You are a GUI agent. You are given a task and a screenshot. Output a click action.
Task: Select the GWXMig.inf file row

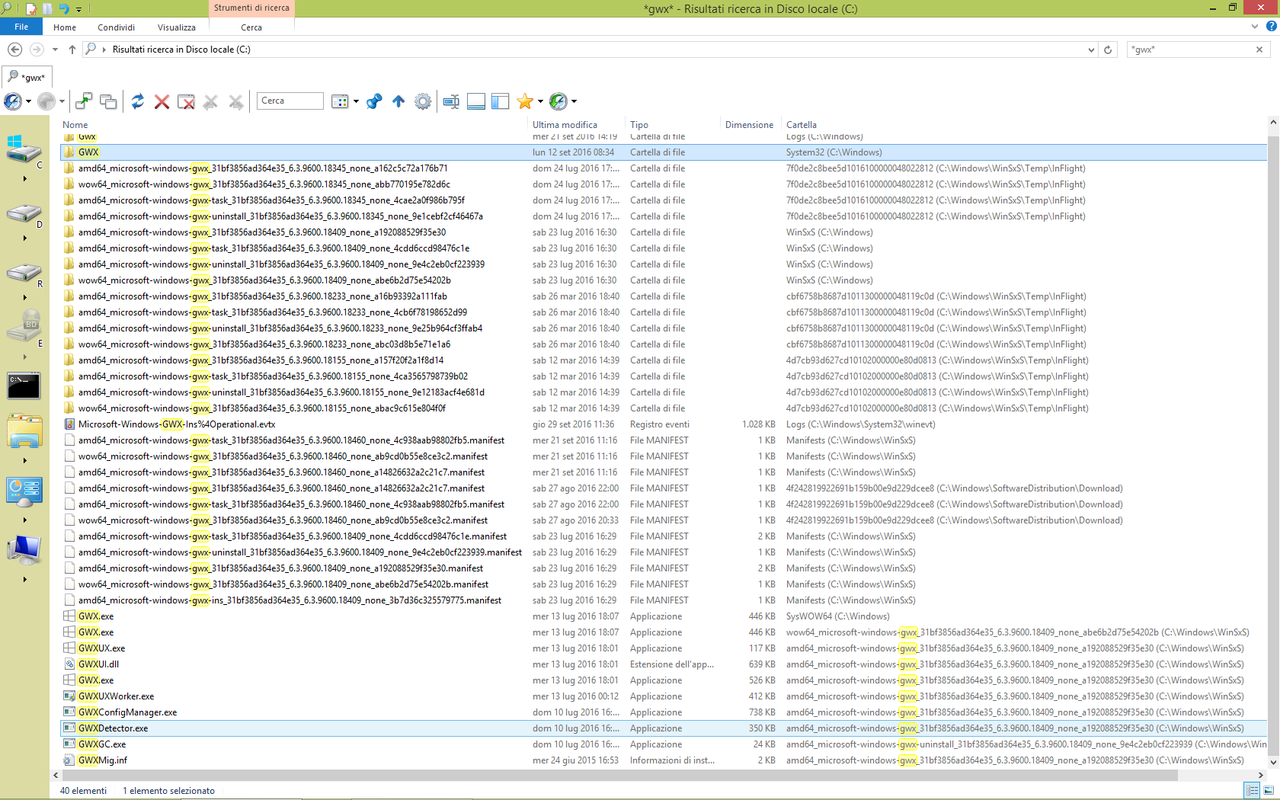click(663, 760)
